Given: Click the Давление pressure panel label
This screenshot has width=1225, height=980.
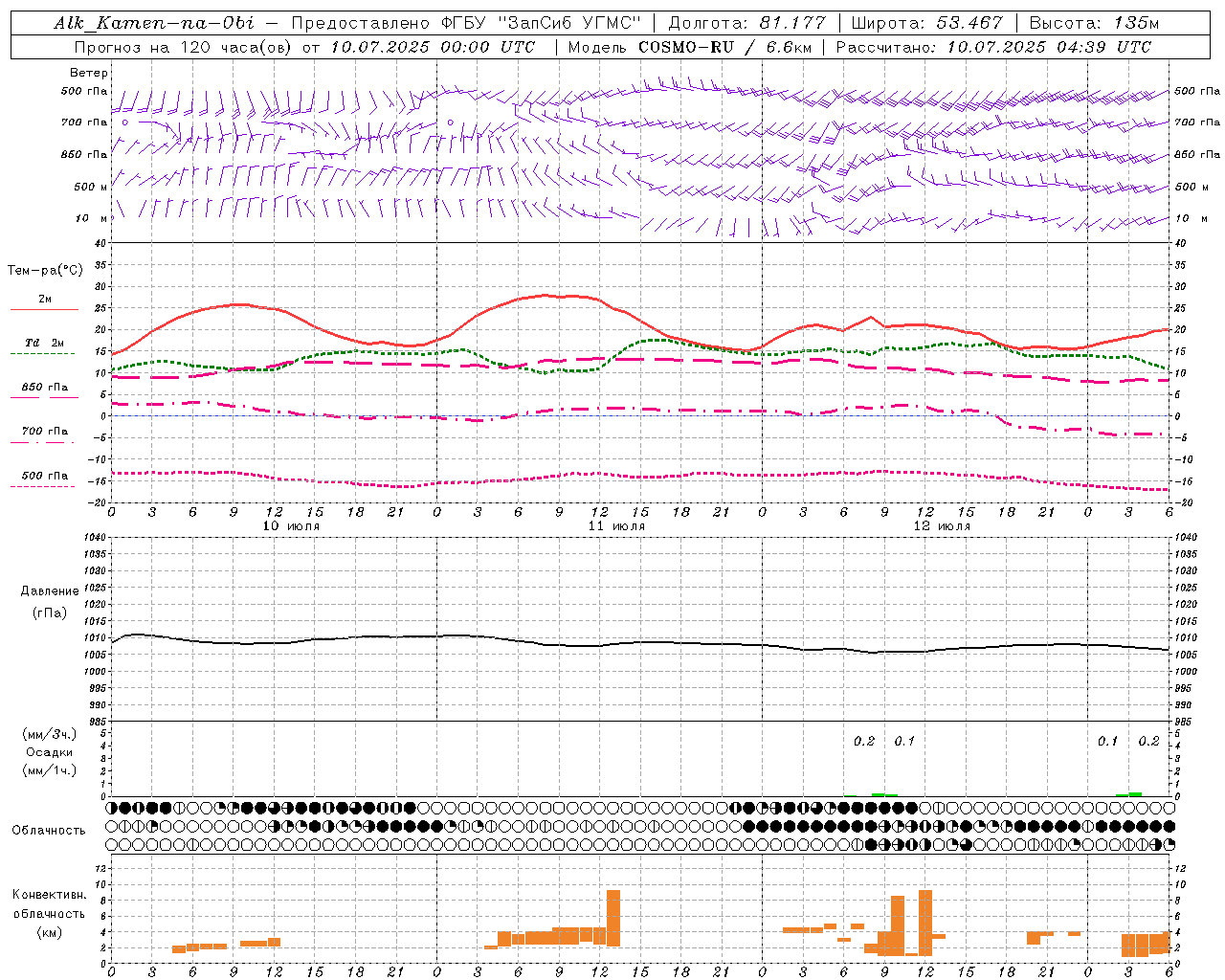Looking at the screenshot, I should 49,591.
